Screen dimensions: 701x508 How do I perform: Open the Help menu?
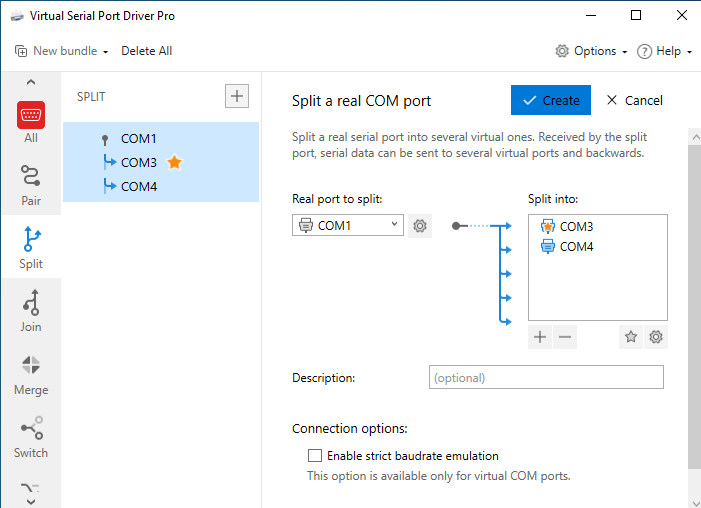[664, 51]
